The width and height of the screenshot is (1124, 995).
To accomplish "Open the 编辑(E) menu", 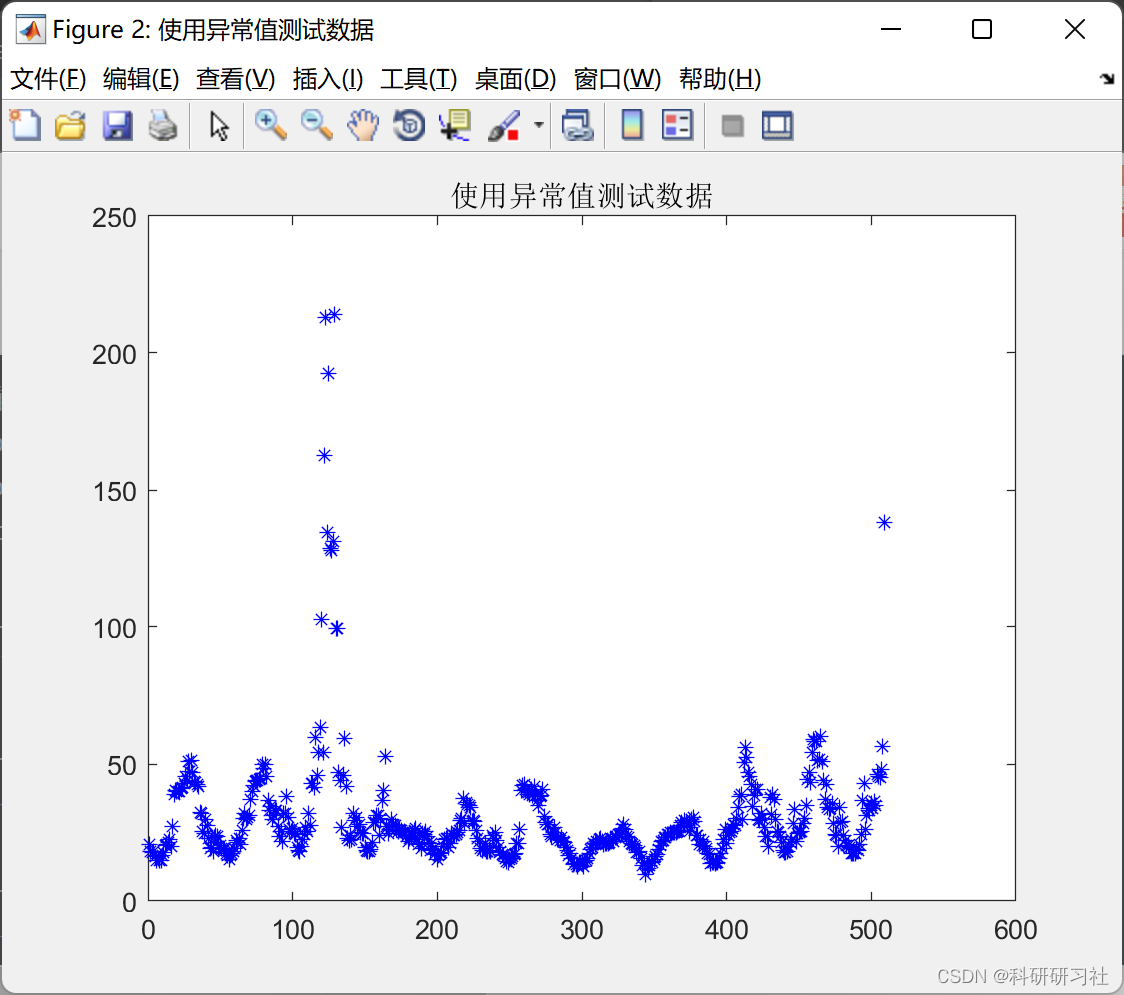I will pos(141,79).
